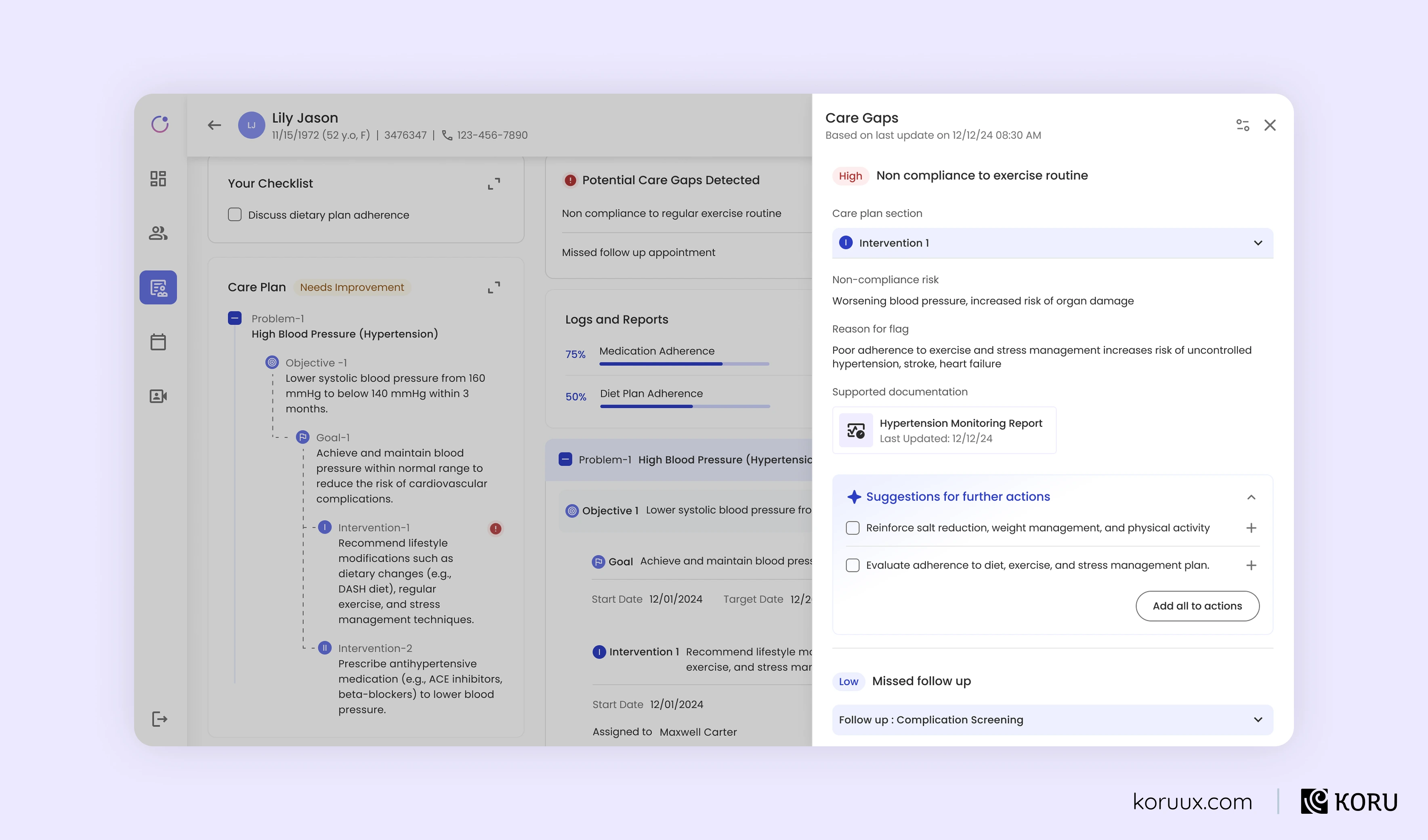Image resolution: width=1428 pixels, height=840 pixels.
Task: Click Add all to actions button
Action: pos(1197,606)
